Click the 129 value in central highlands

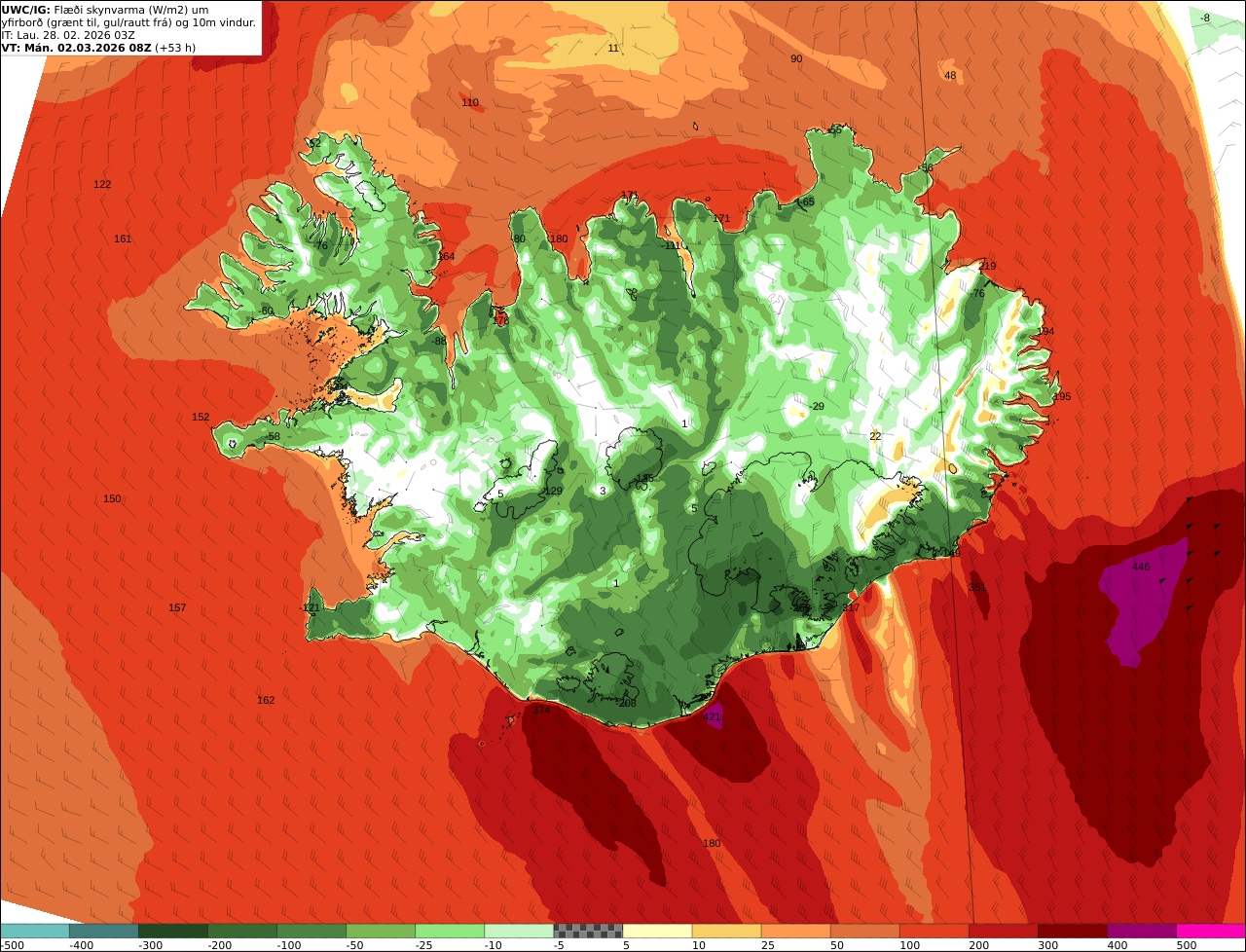(554, 491)
